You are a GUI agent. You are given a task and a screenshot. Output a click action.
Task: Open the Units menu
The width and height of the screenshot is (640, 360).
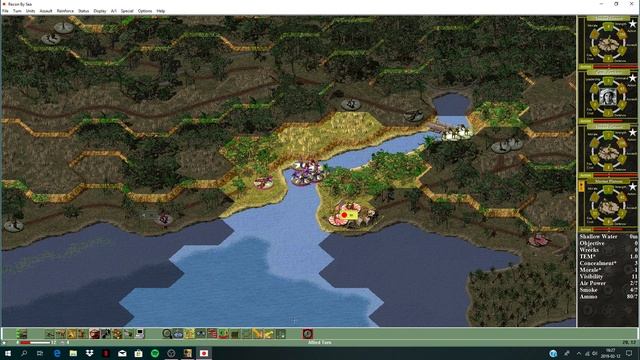31,11
